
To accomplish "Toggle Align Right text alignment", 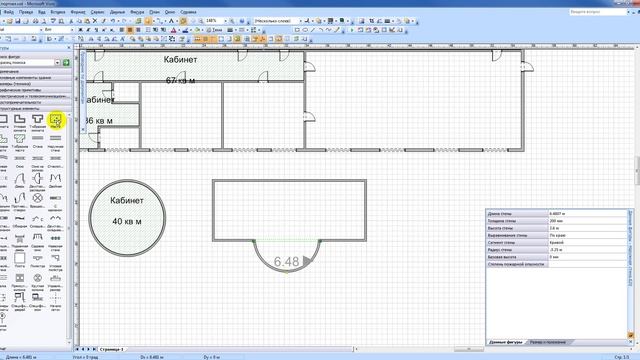I will (138, 30).
